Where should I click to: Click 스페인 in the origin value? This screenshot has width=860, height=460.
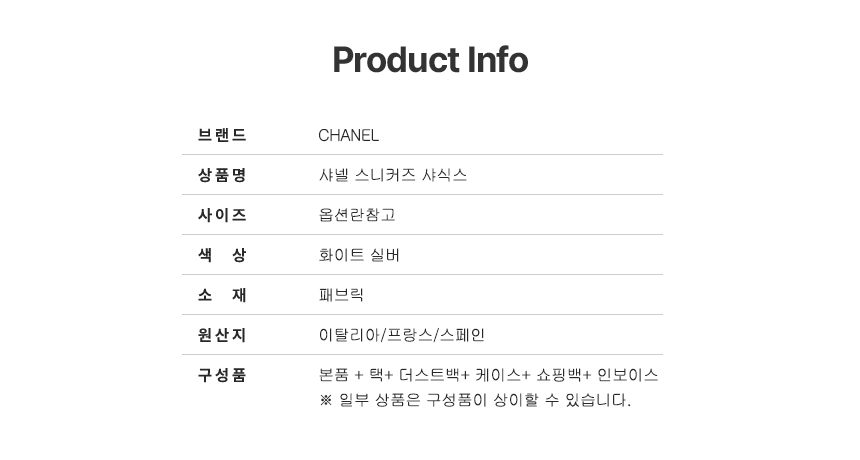(x=464, y=335)
